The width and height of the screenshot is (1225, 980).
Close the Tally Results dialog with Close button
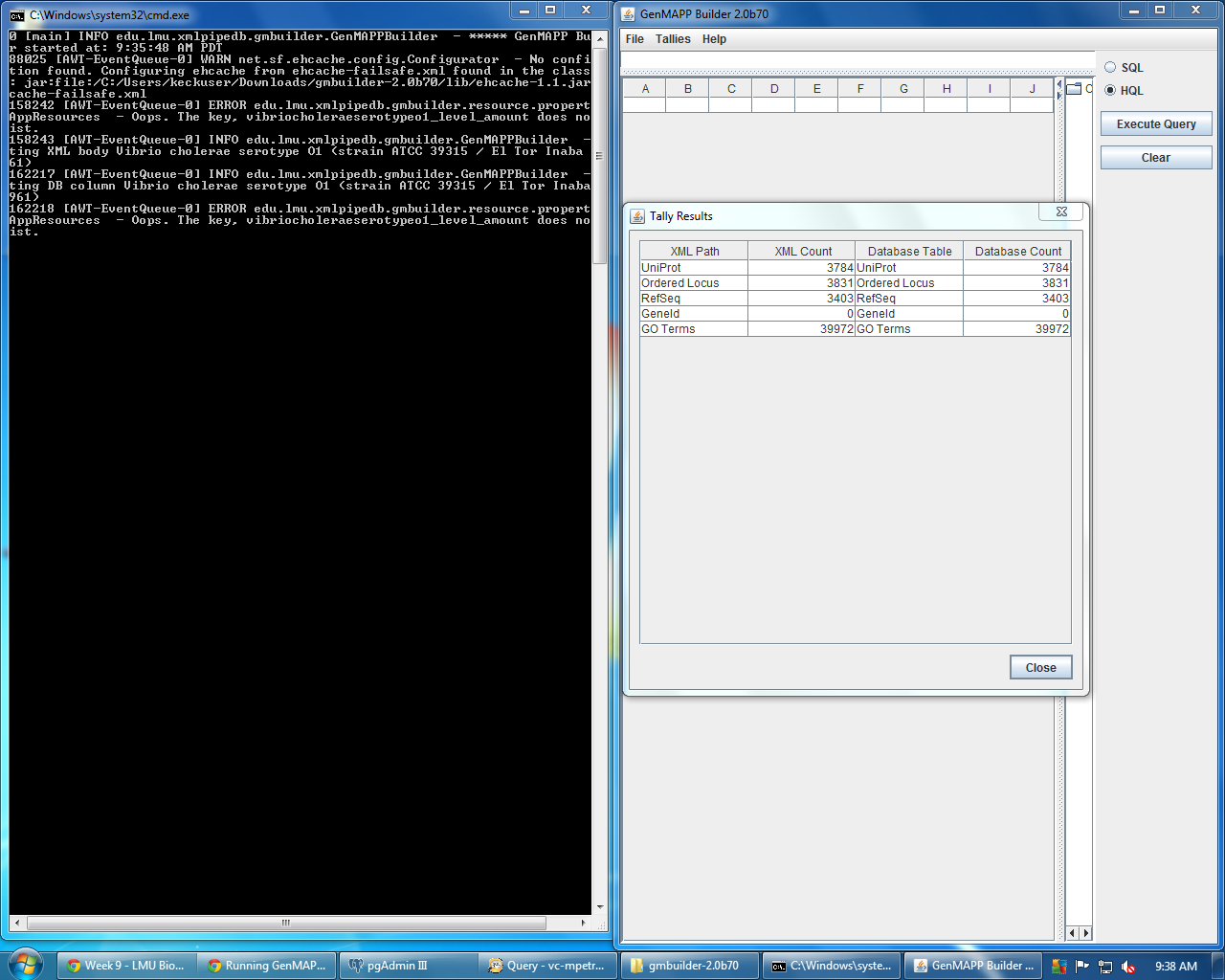pos(1041,668)
